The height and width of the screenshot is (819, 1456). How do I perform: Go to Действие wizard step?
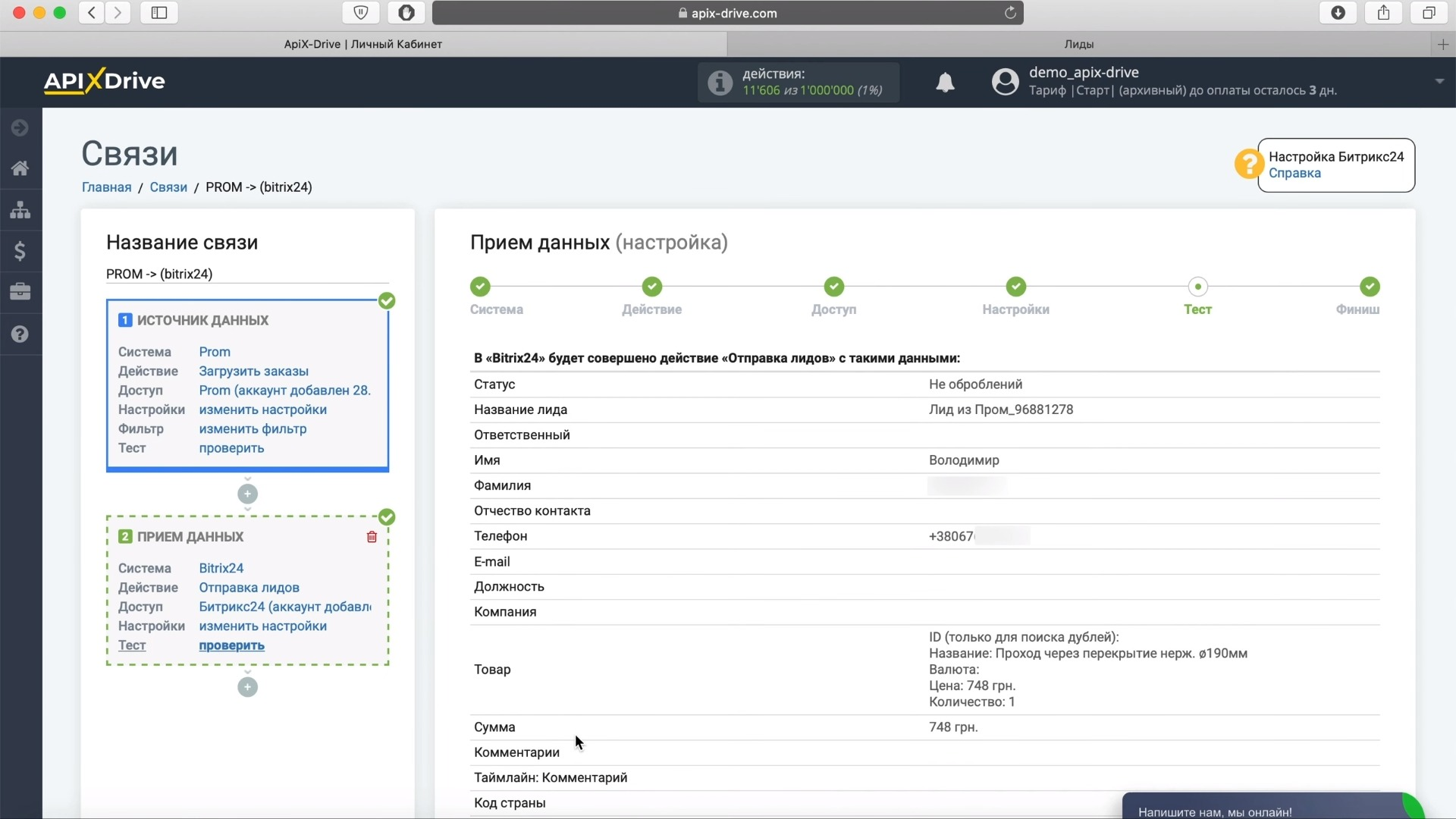click(651, 287)
